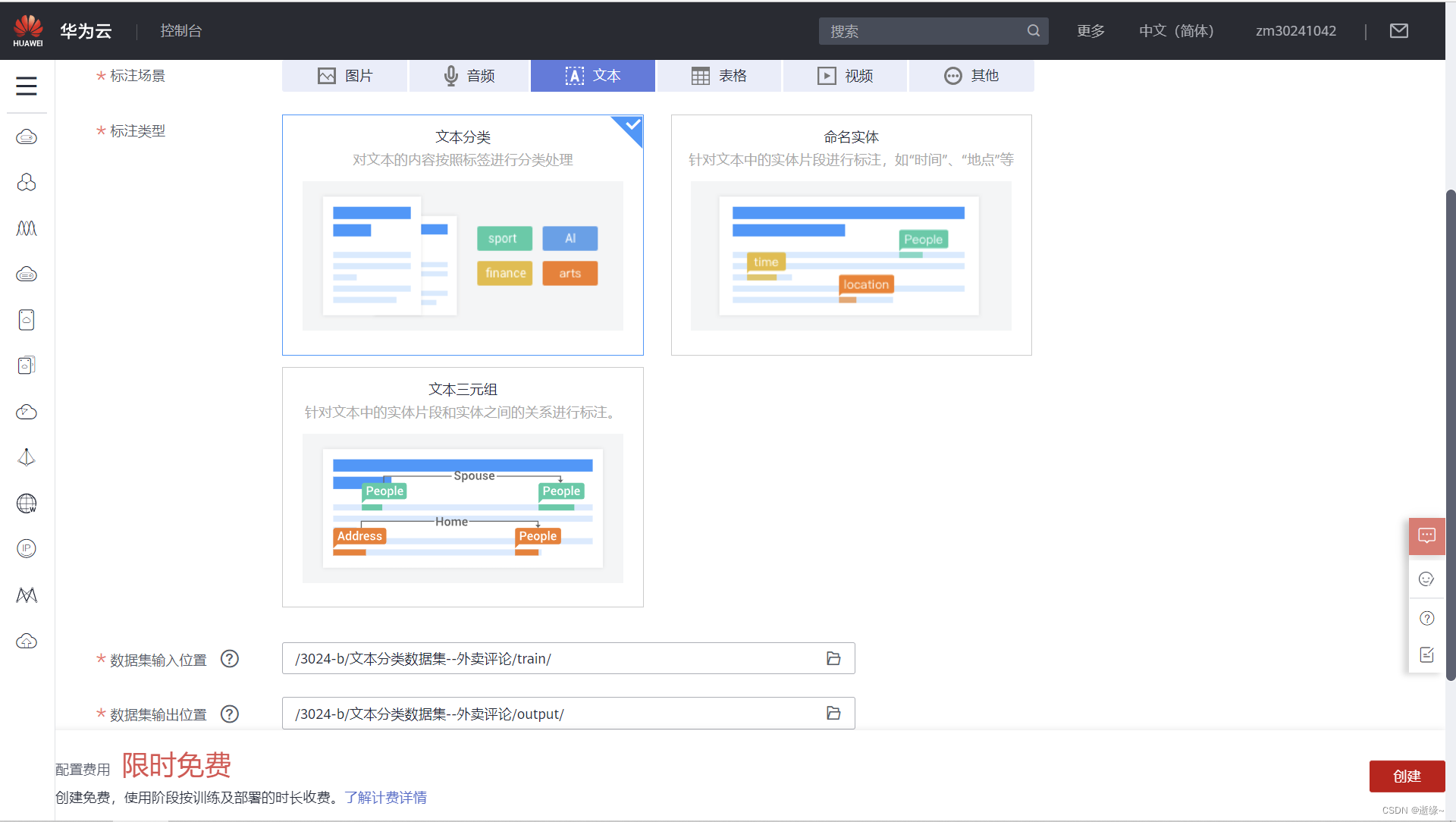Select the 图片 annotation scene tab
This screenshot has width=1456, height=822.
point(344,76)
